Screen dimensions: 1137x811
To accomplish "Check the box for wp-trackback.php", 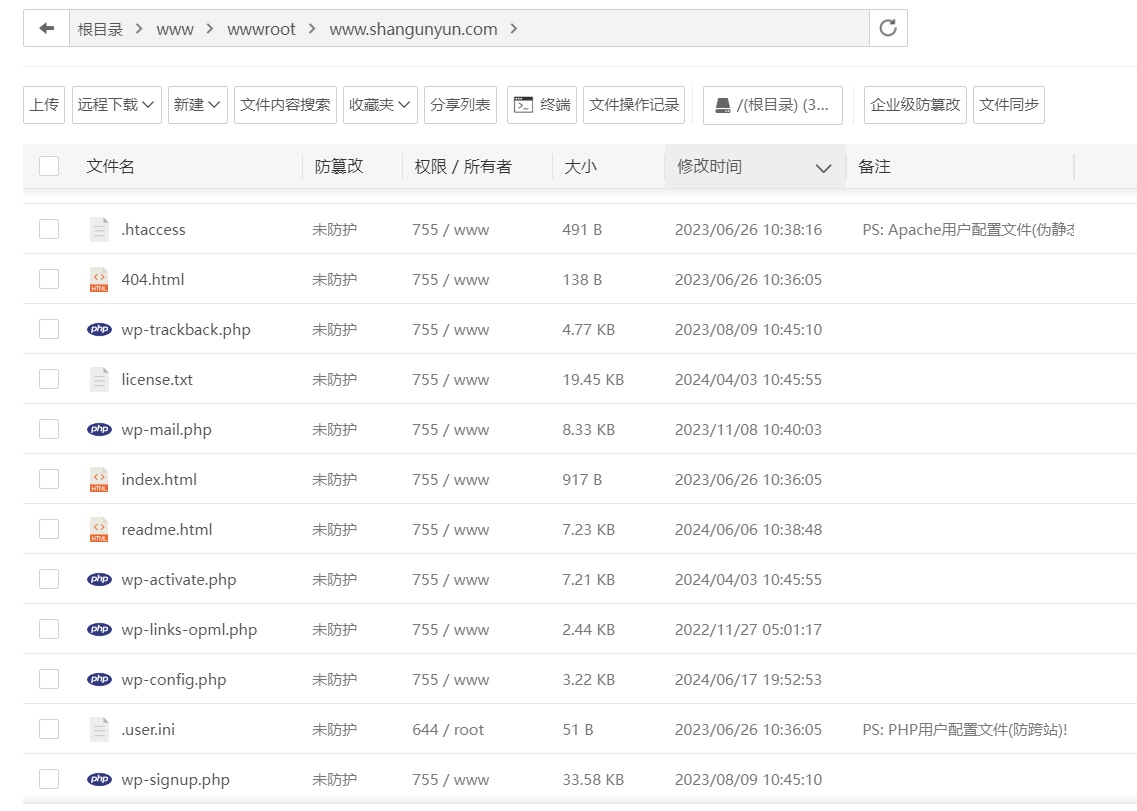I will click(49, 329).
